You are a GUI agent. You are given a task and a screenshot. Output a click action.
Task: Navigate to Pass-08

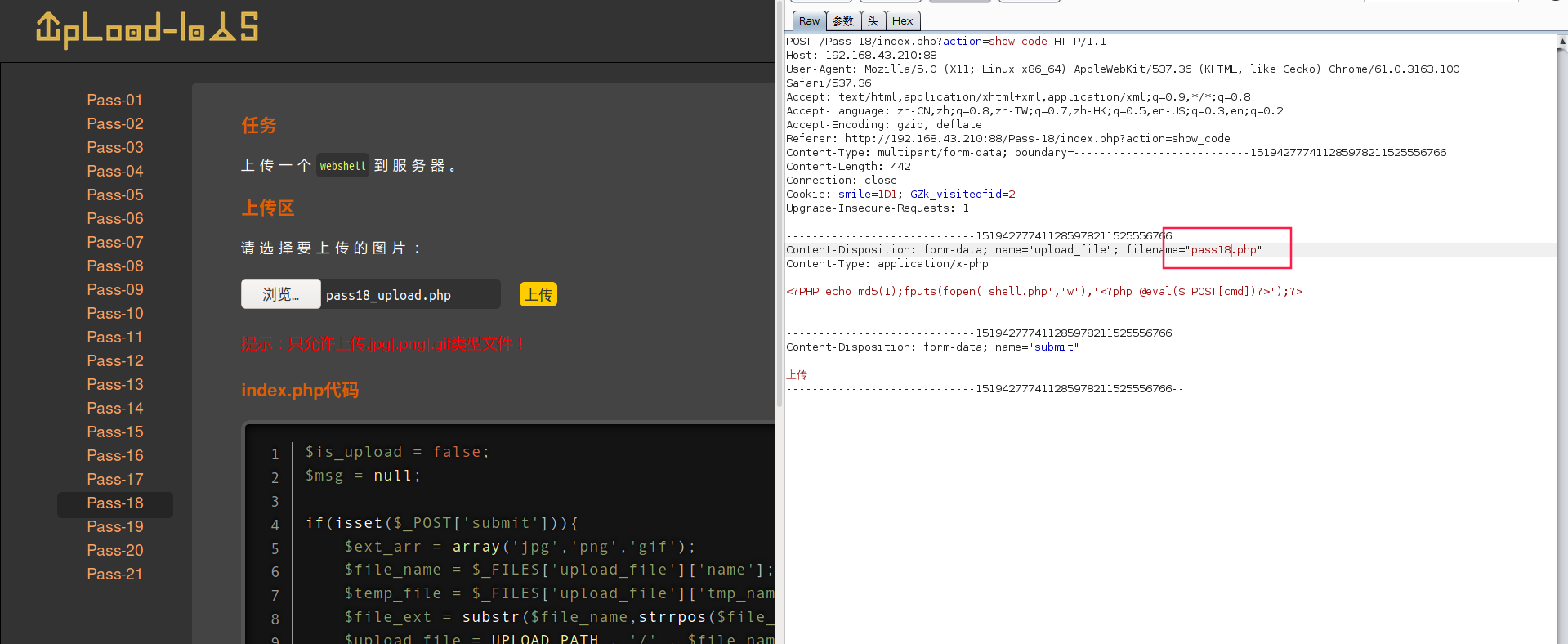(x=114, y=266)
